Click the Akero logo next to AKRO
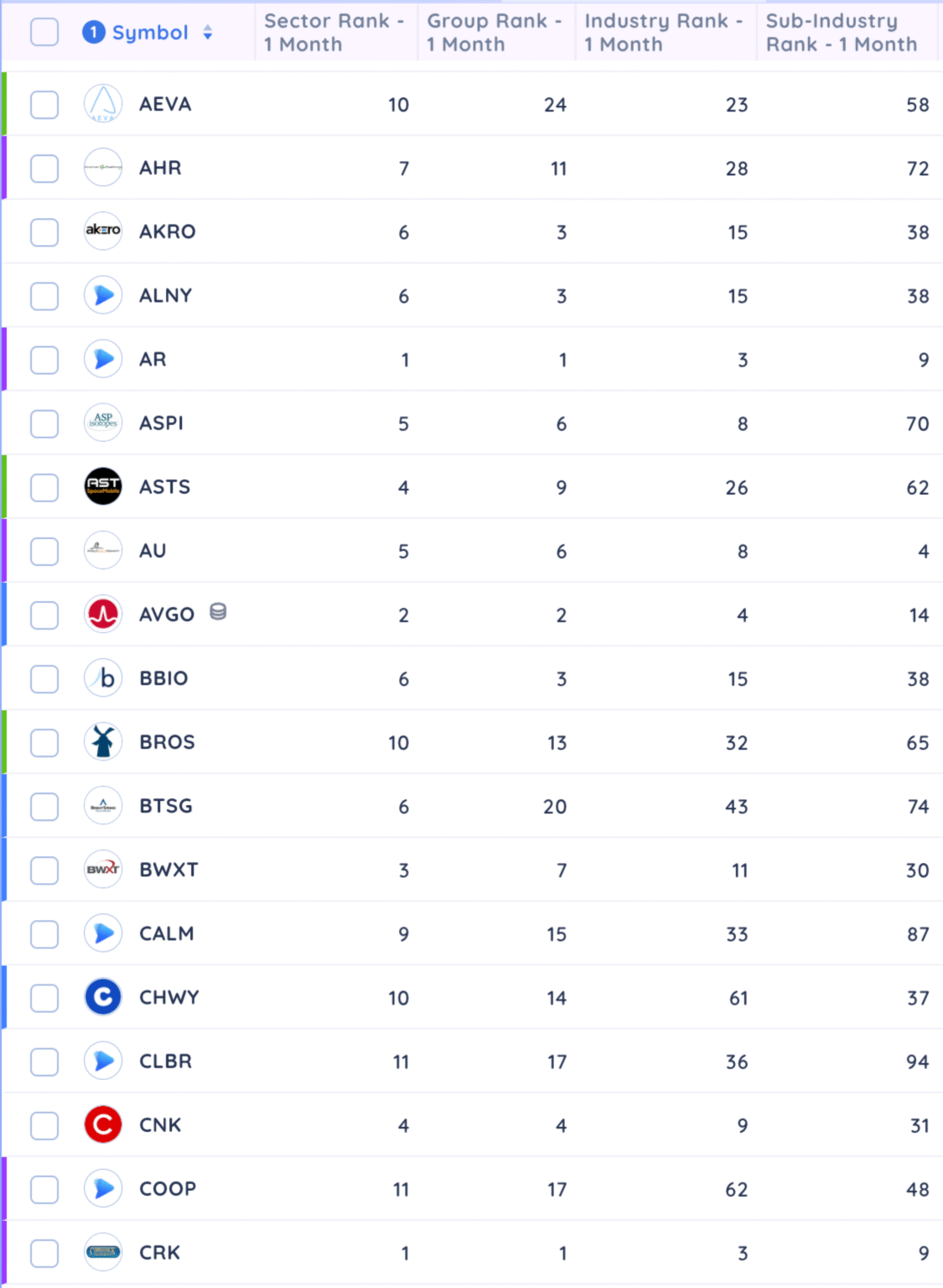This screenshot has width=943, height=1288. [x=103, y=231]
